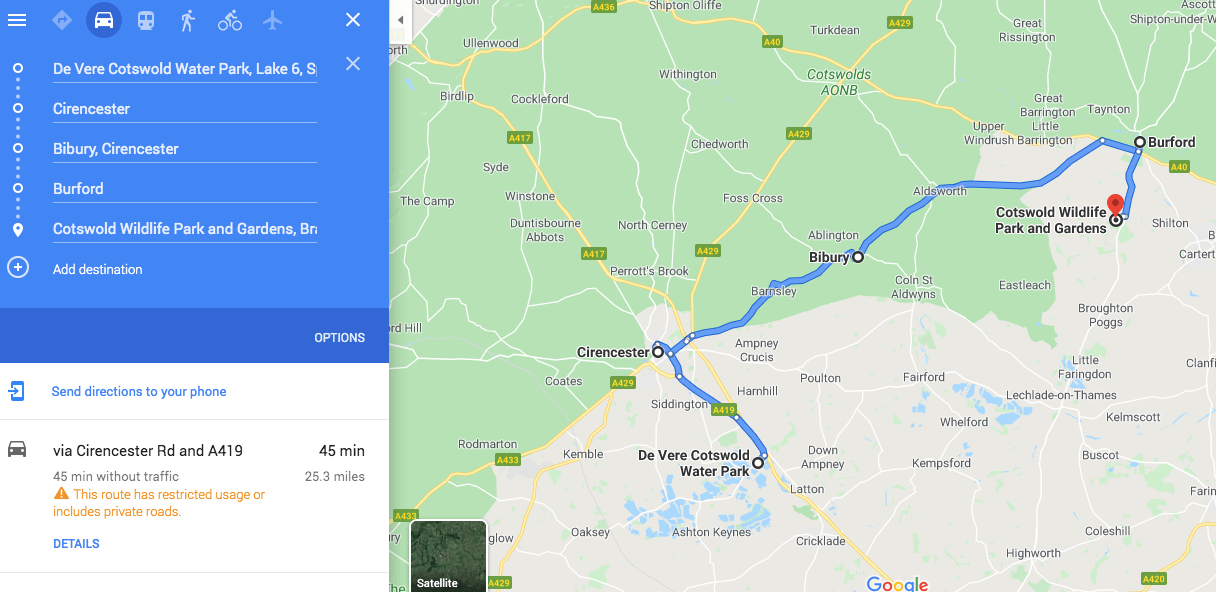Image resolution: width=1216 pixels, height=592 pixels.
Task: Click the Send directions to your phone icon
Action: pos(17,391)
